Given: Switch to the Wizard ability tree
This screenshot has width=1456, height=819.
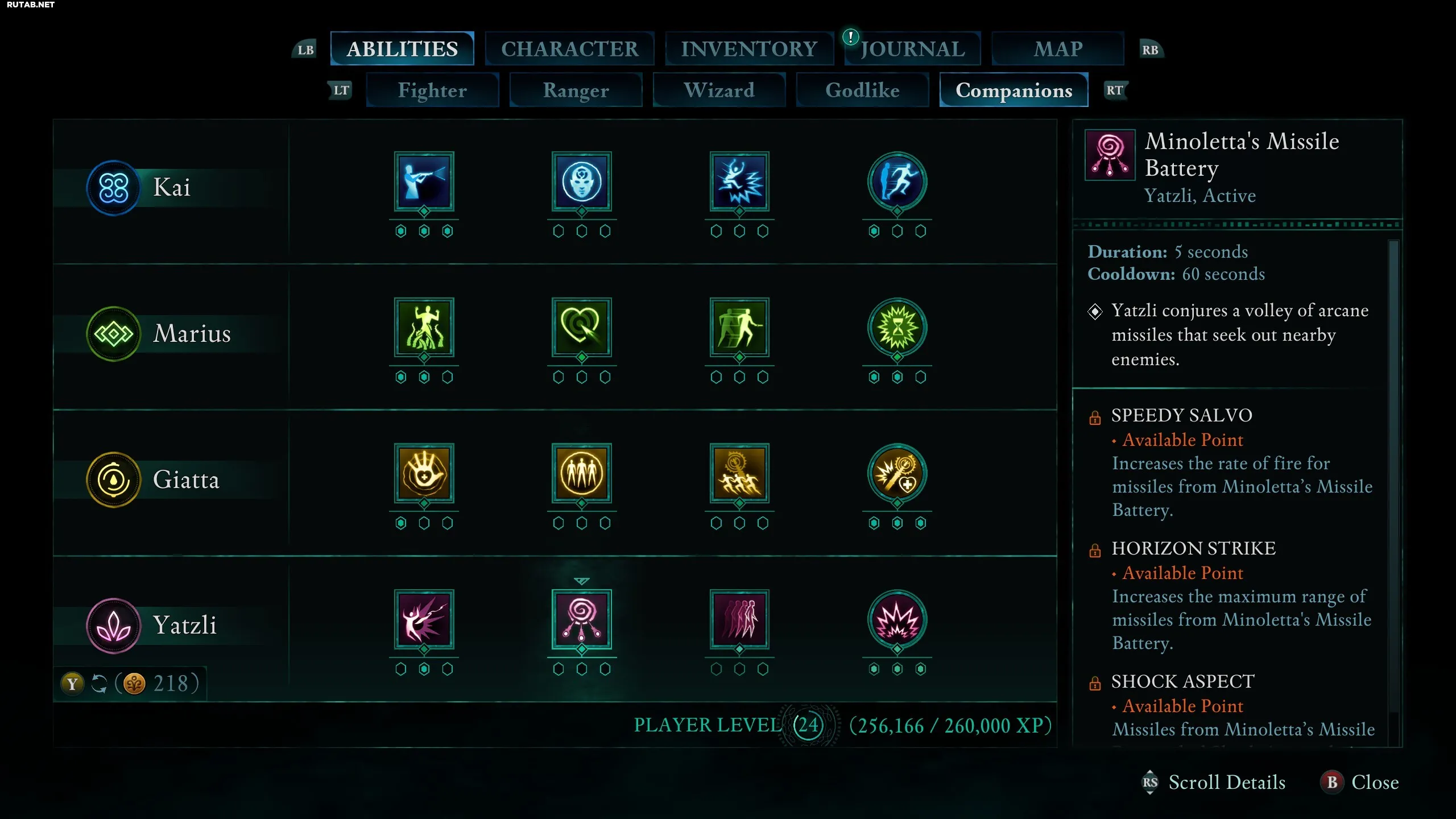Looking at the screenshot, I should (719, 90).
